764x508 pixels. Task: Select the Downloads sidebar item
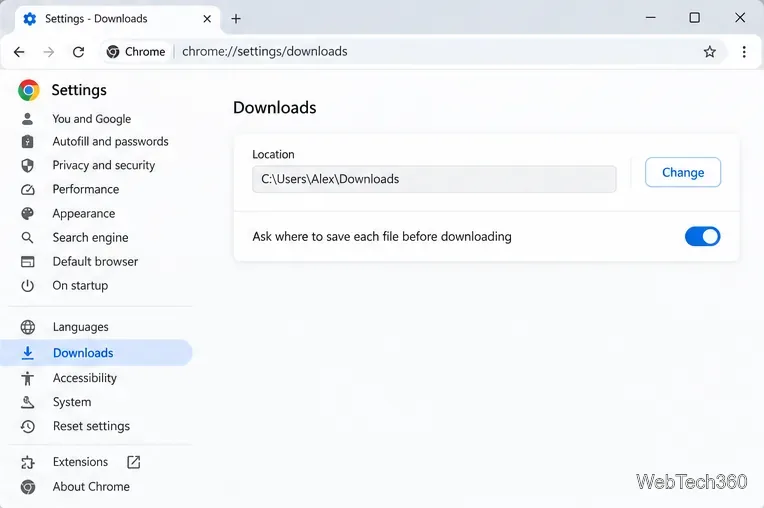coord(96,353)
